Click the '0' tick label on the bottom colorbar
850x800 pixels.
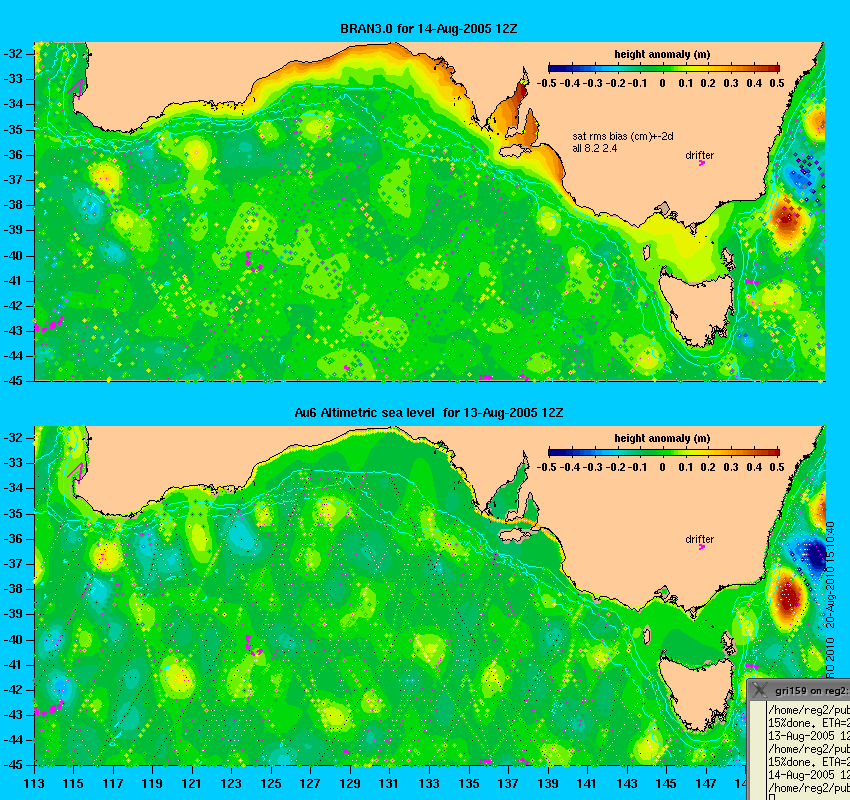point(662,467)
